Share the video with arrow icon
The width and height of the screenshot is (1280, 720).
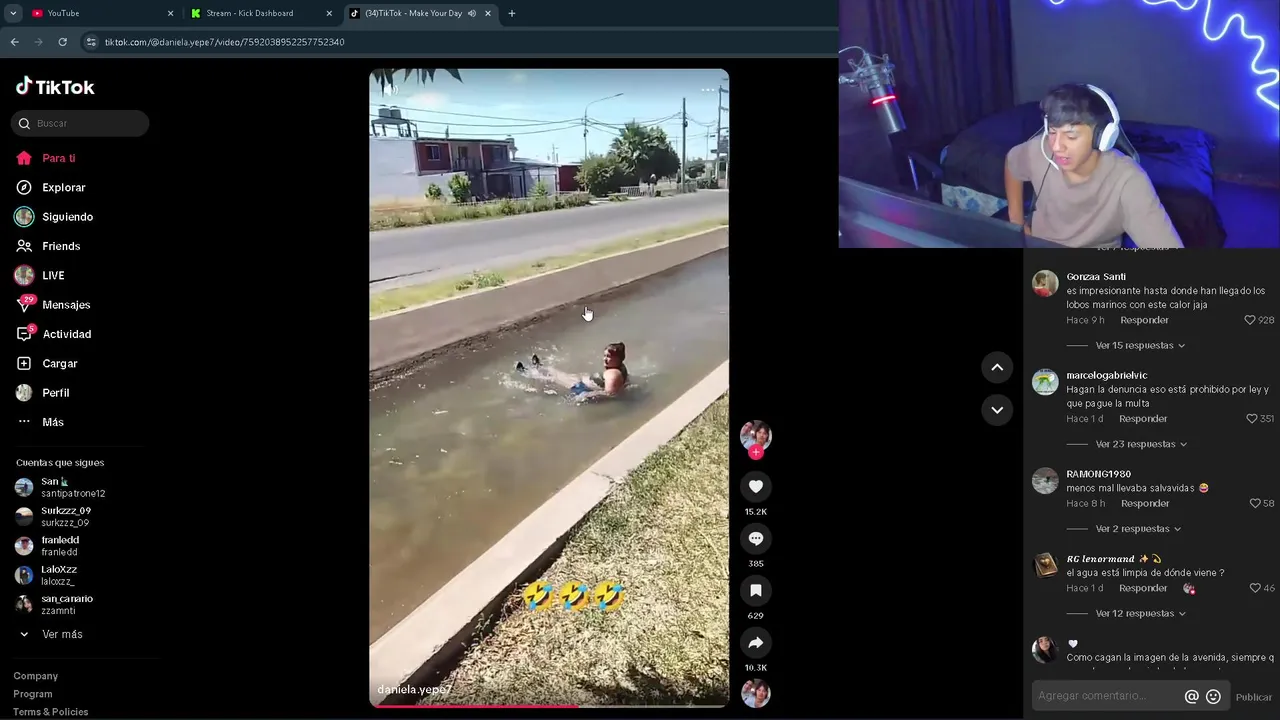coord(756,642)
